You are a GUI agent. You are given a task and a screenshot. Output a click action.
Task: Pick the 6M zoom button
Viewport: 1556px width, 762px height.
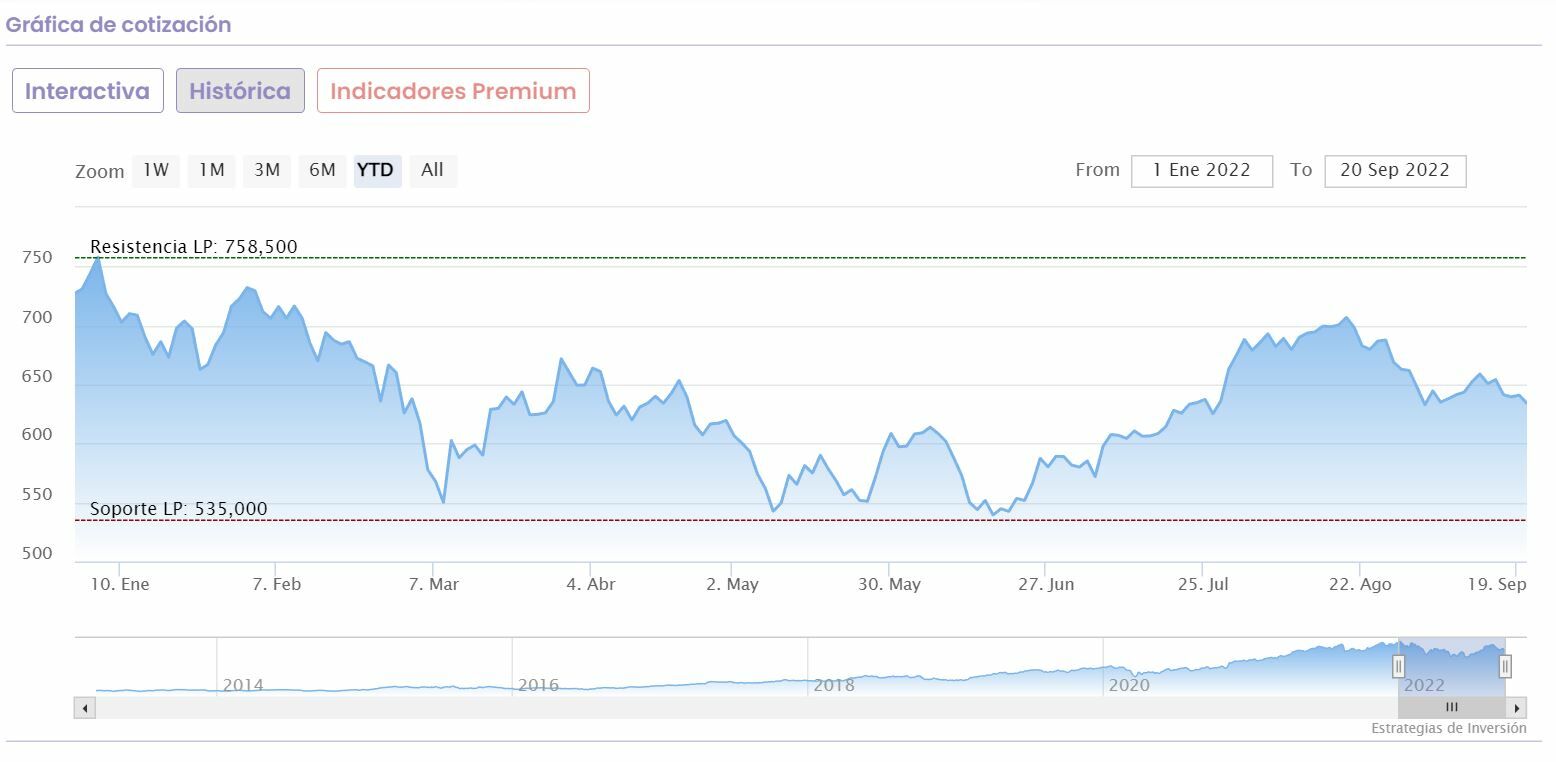(322, 170)
